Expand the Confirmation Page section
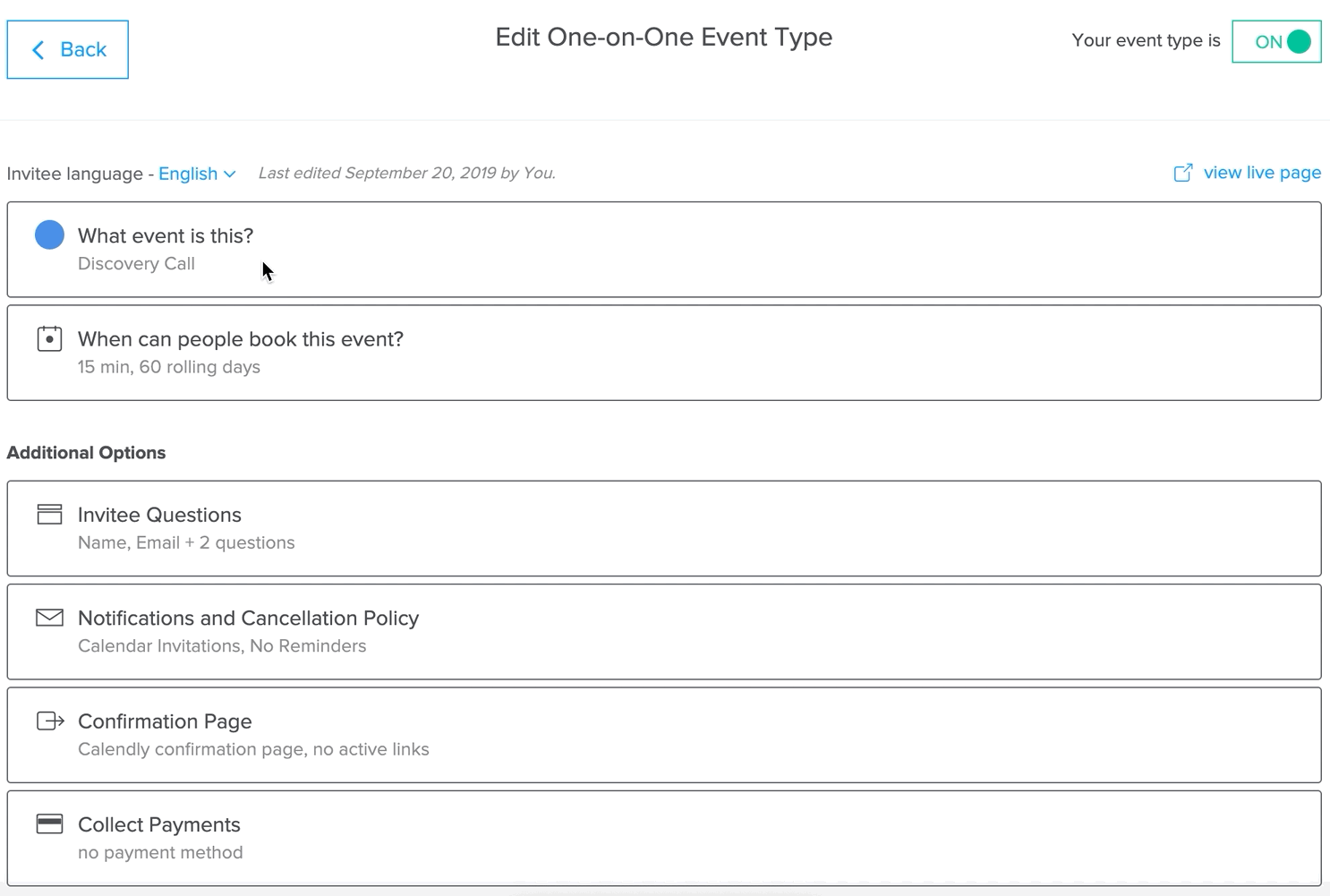 (664, 735)
